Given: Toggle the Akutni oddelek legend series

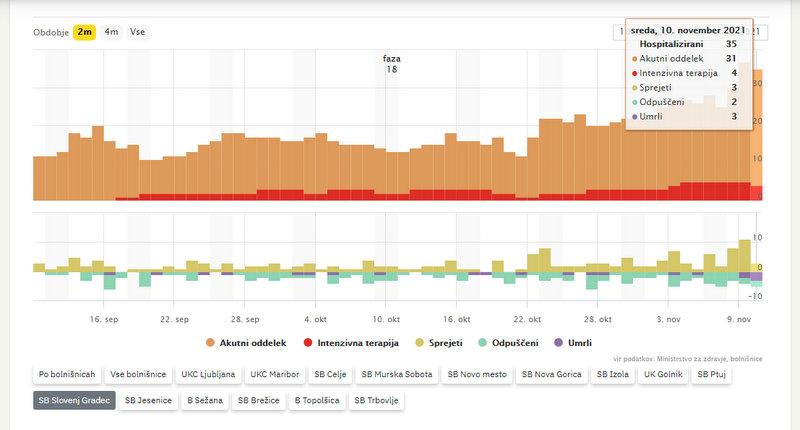Looking at the screenshot, I should pos(245,344).
